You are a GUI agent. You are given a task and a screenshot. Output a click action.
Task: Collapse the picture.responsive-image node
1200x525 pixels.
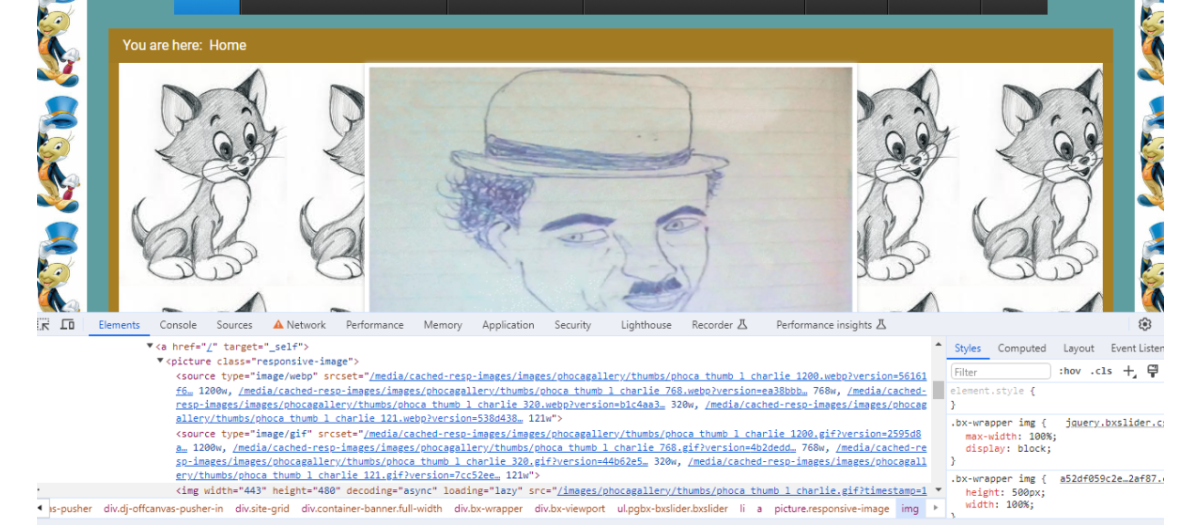point(161,361)
